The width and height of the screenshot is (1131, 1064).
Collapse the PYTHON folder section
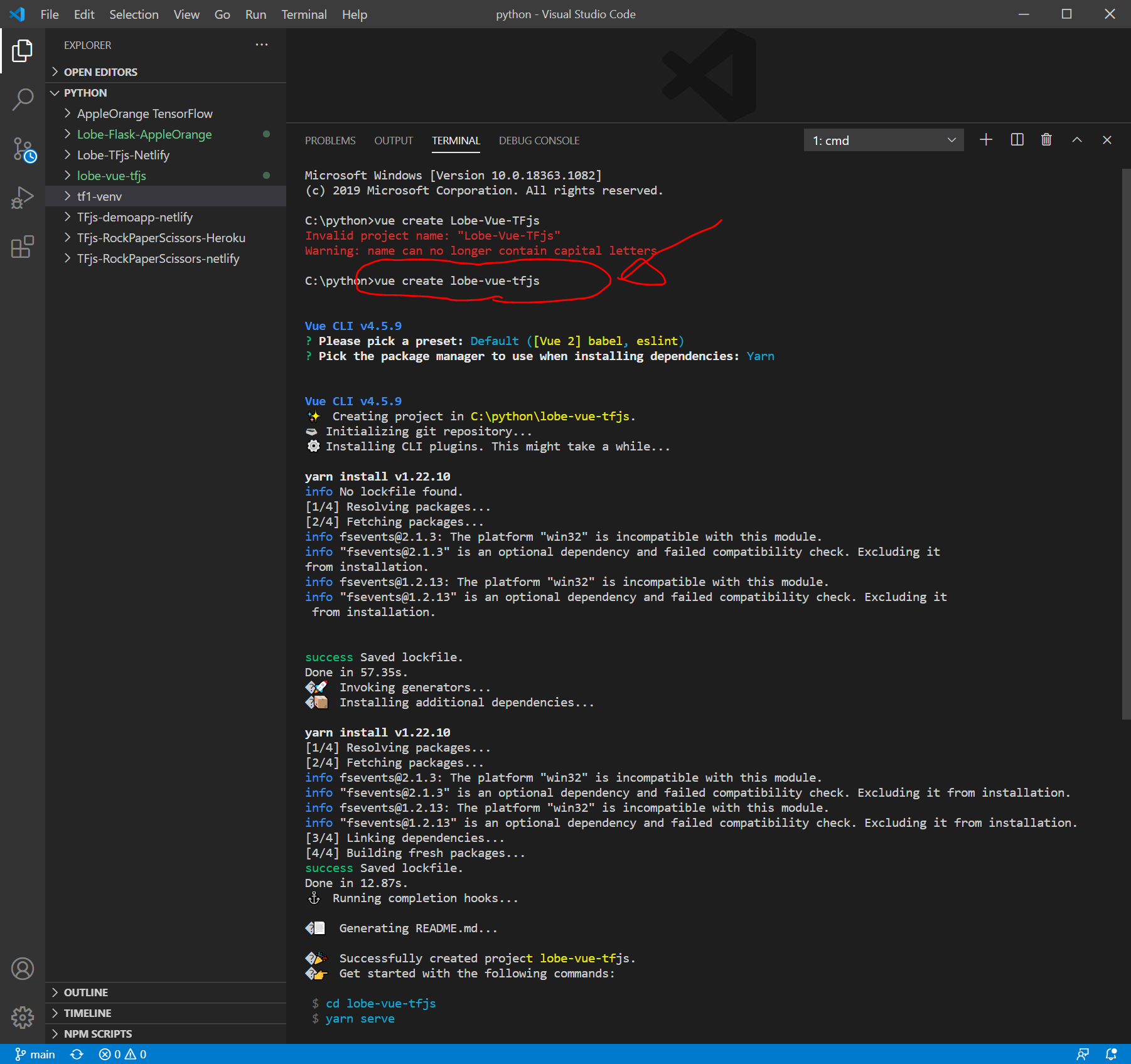pos(167,93)
